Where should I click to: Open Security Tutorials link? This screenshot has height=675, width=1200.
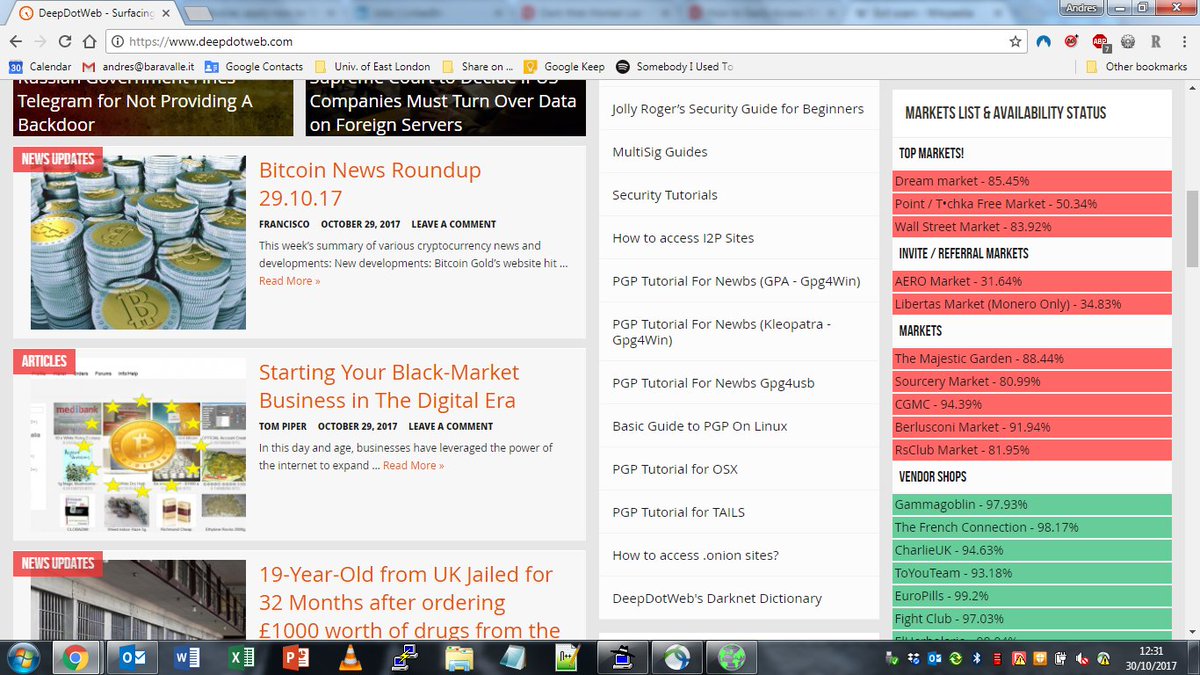coord(665,195)
